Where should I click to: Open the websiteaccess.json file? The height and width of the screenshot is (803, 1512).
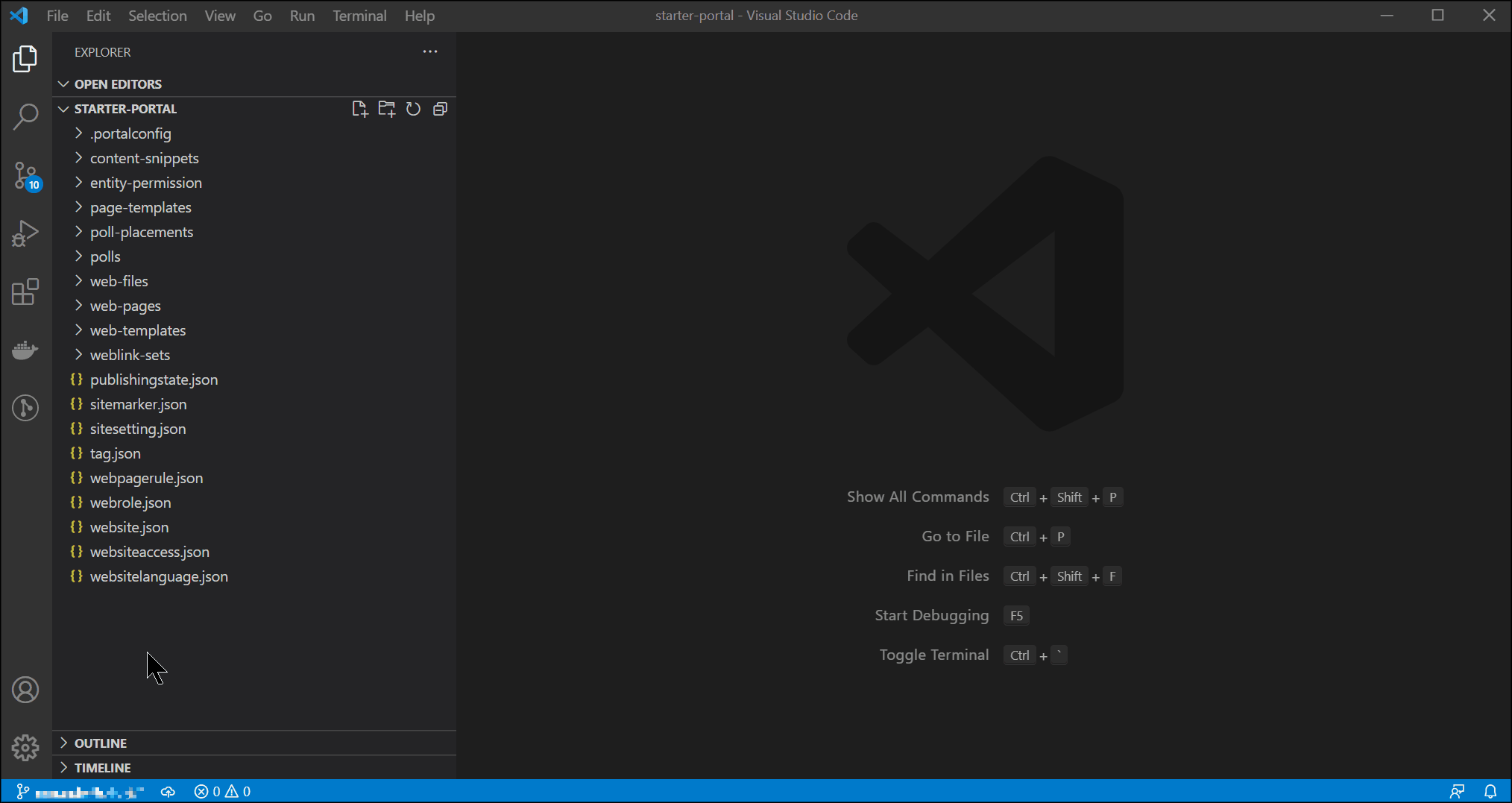149,552
